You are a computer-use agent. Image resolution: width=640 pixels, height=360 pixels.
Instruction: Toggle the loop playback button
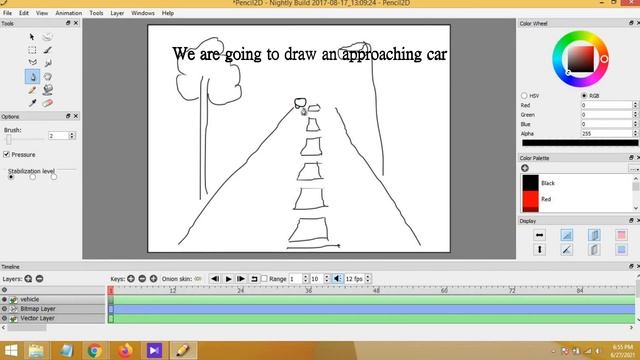[254, 279]
